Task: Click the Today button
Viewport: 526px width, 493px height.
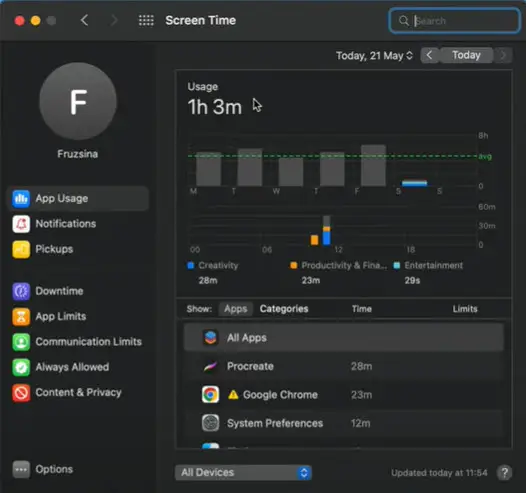Action: click(466, 55)
